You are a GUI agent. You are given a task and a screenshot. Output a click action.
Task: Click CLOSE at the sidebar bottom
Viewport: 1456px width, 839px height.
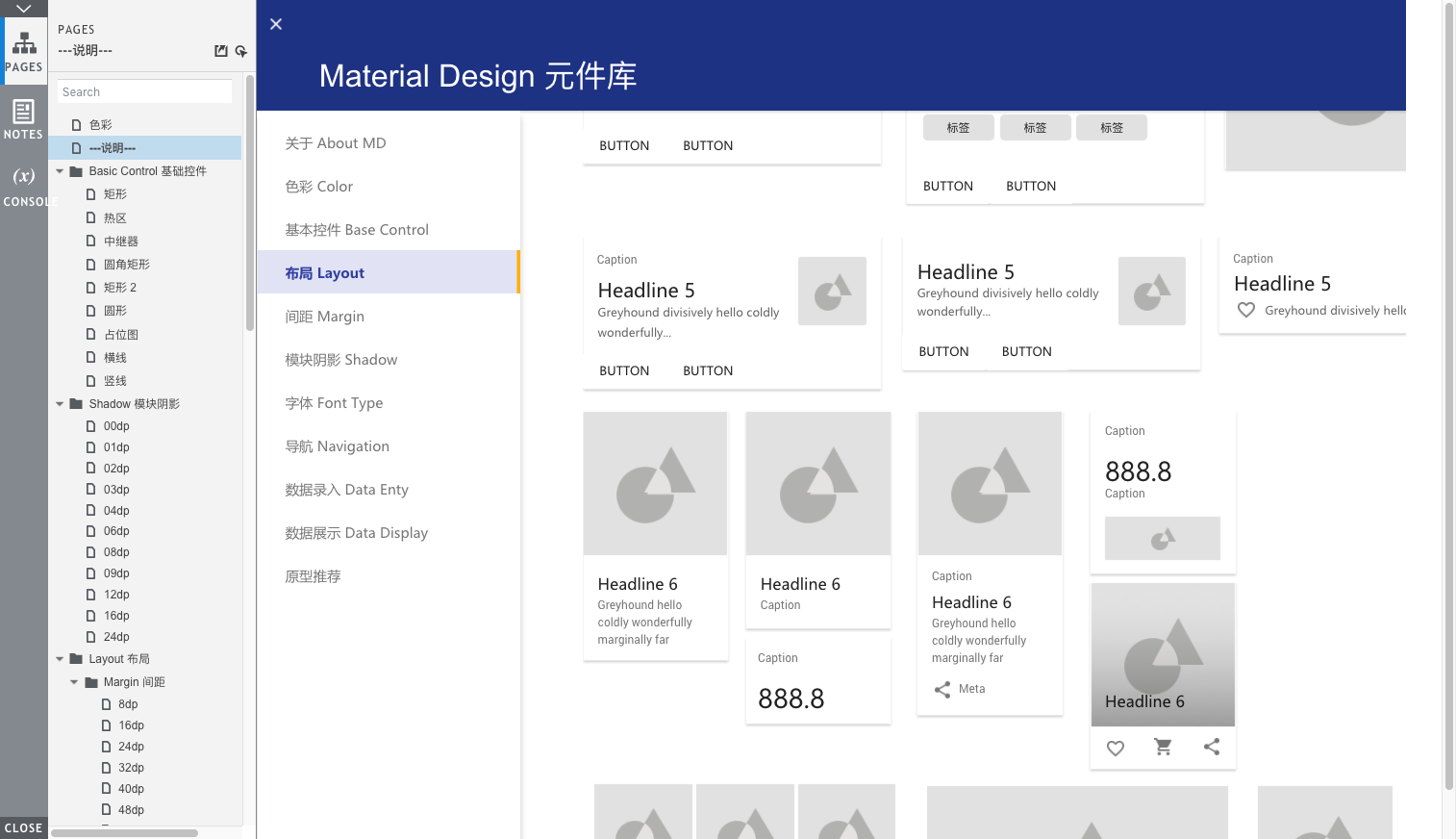tap(24, 827)
